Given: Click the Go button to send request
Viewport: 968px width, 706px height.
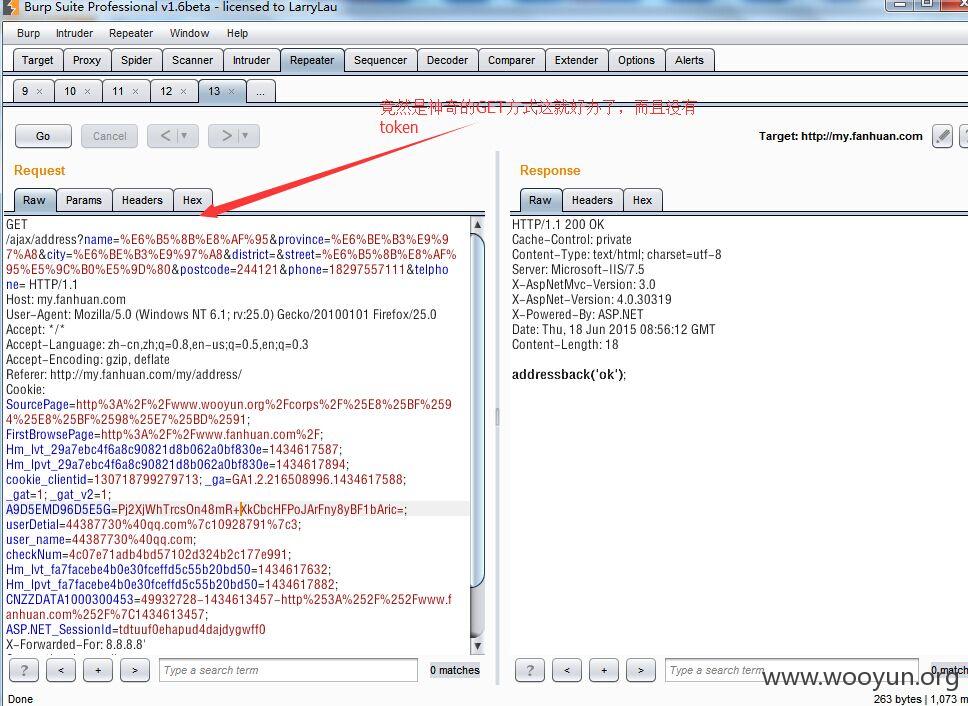Looking at the screenshot, I should (43, 136).
